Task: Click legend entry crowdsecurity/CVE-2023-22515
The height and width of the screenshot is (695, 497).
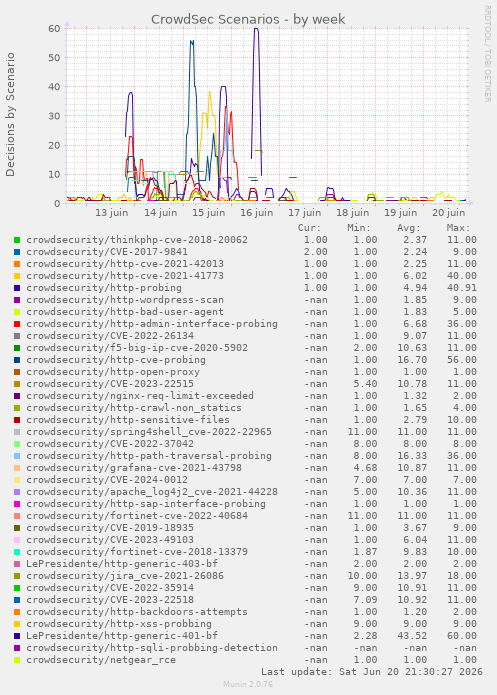Action: tap(110, 384)
